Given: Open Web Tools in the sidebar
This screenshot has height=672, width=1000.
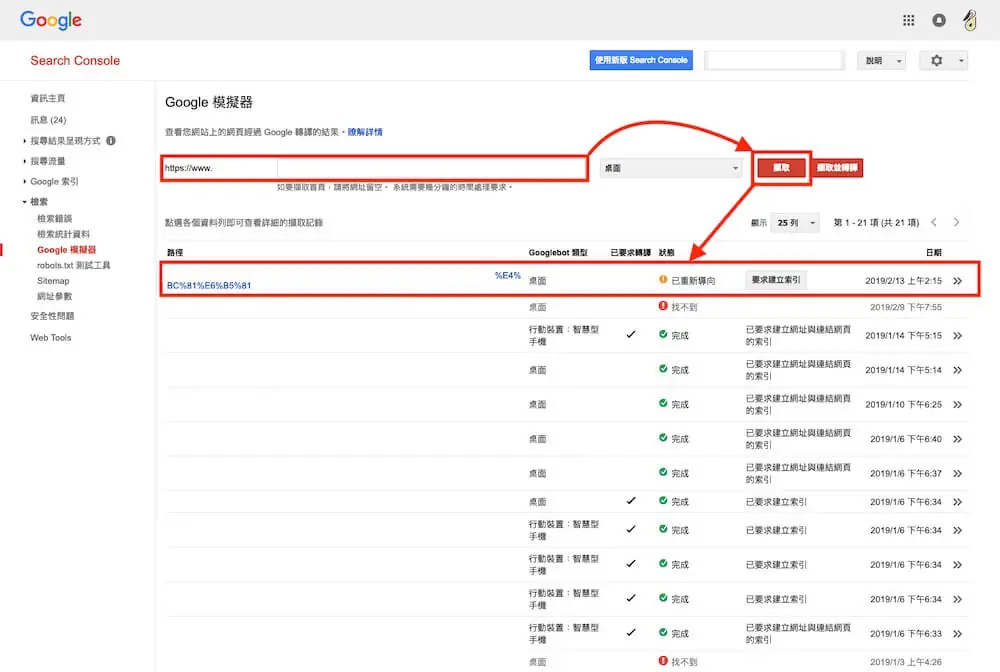Looking at the screenshot, I should (50, 337).
